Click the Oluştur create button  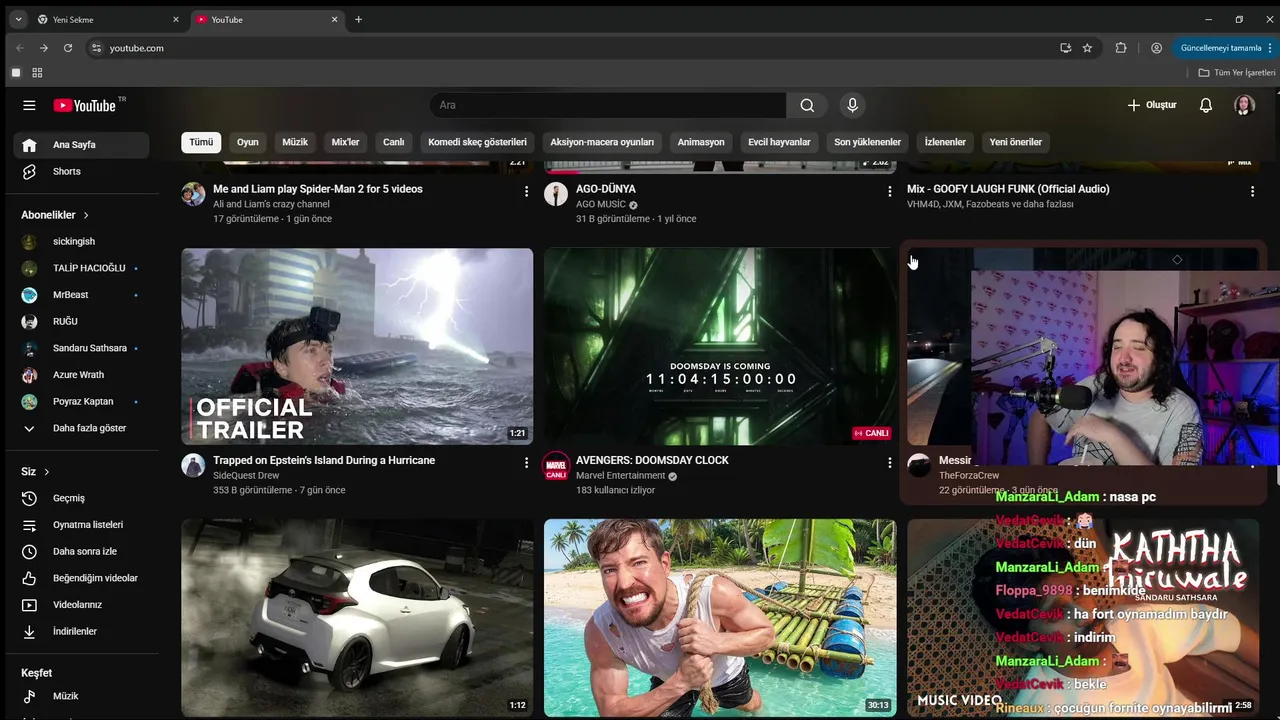coord(1152,105)
